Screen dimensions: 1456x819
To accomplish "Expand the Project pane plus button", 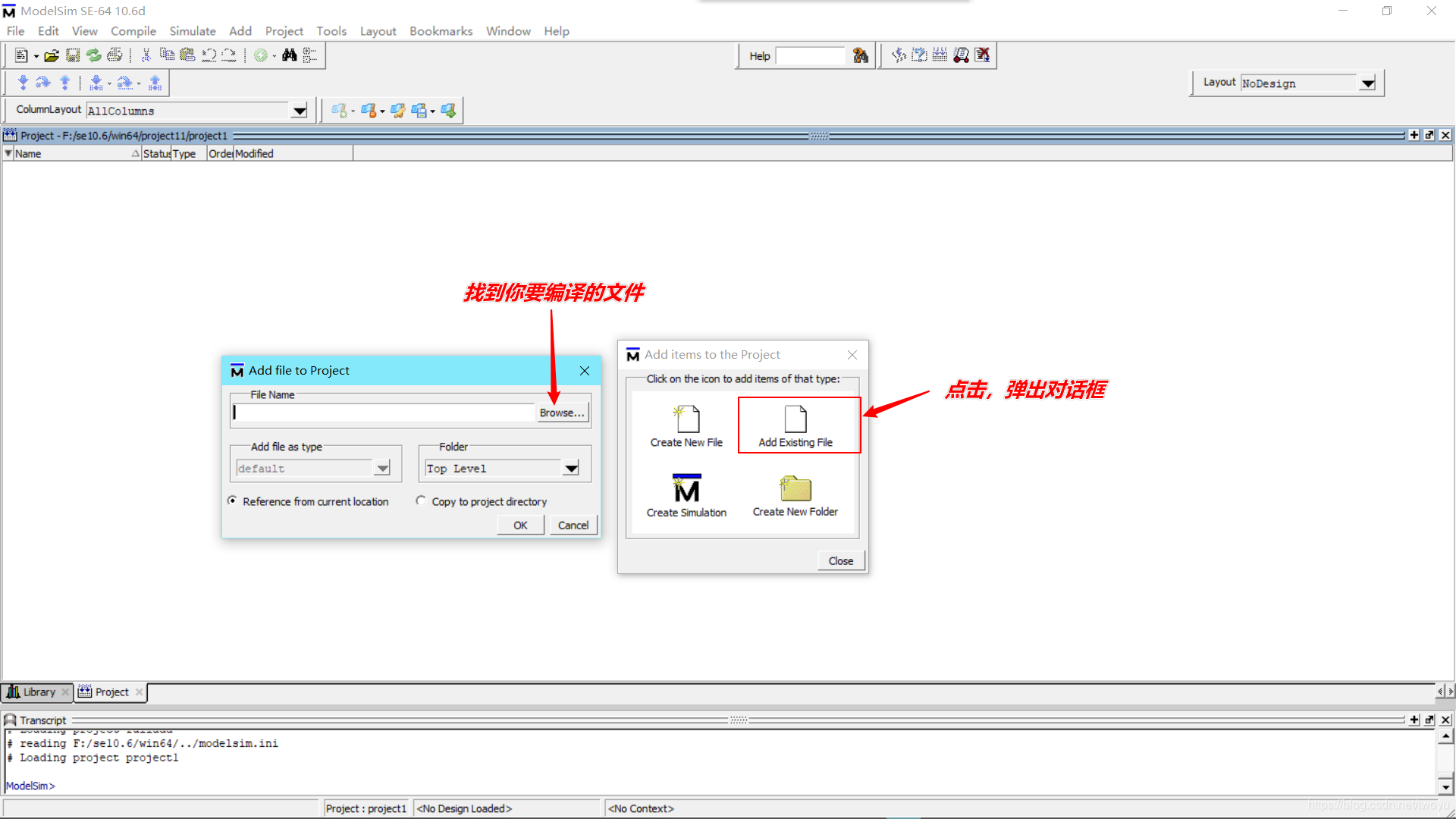I will pyautogui.click(x=1414, y=135).
